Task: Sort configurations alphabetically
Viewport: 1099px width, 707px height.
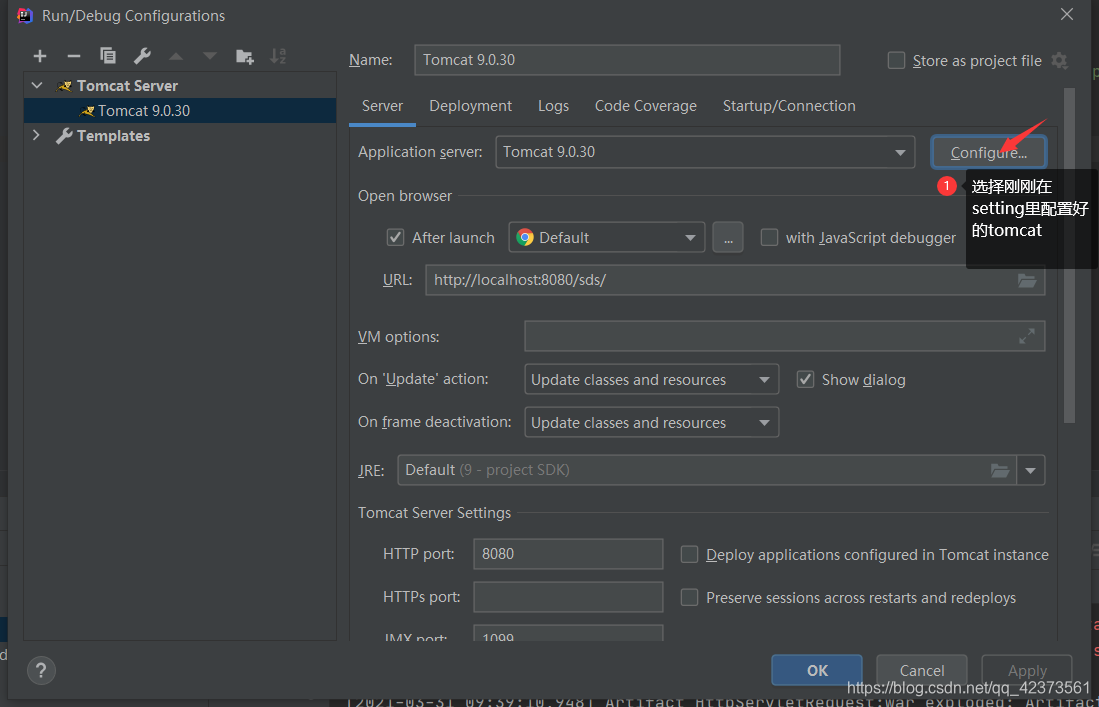Action: coord(278,56)
